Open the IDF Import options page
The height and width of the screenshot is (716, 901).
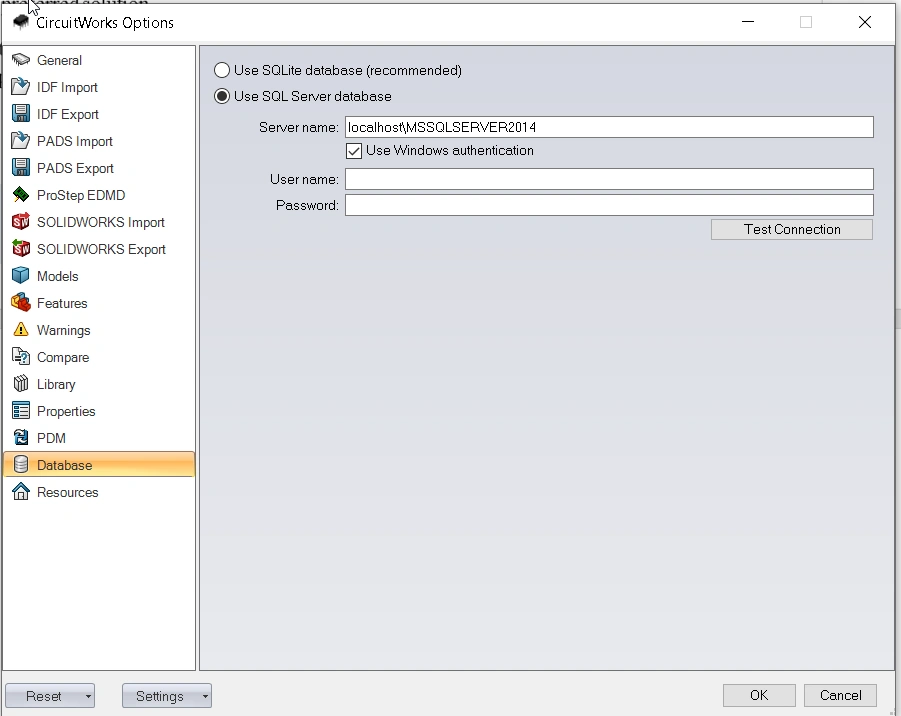coord(99,87)
